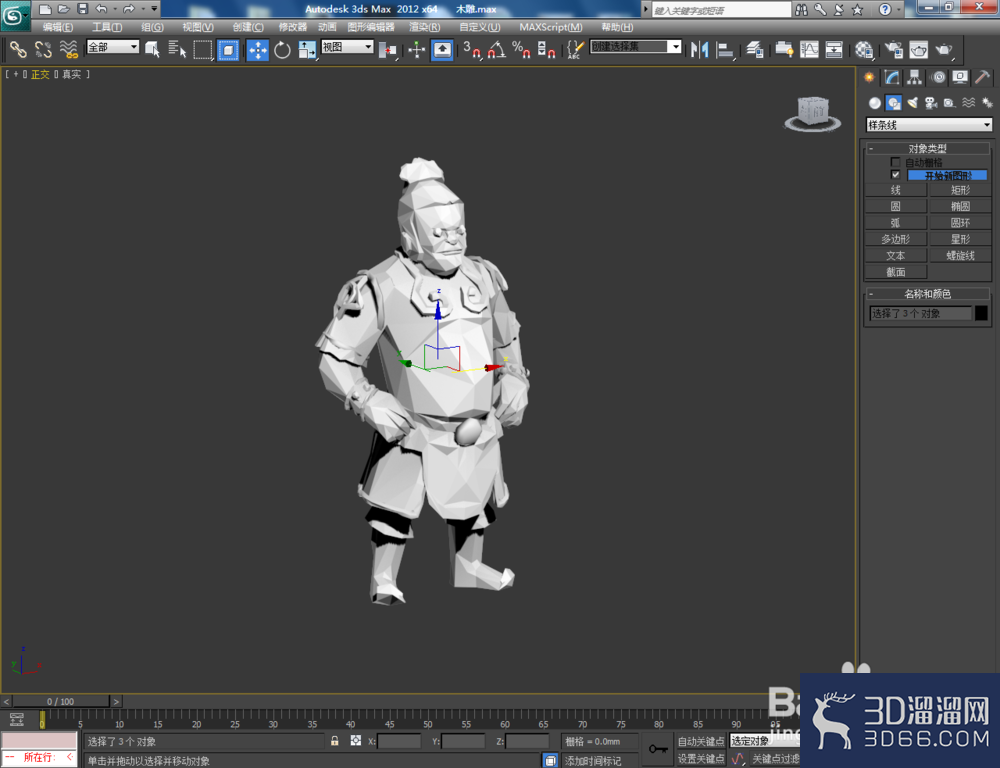The height and width of the screenshot is (768, 1000).
Task: Toggle the 3D Snaps magnet
Action: [x=472, y=49]
